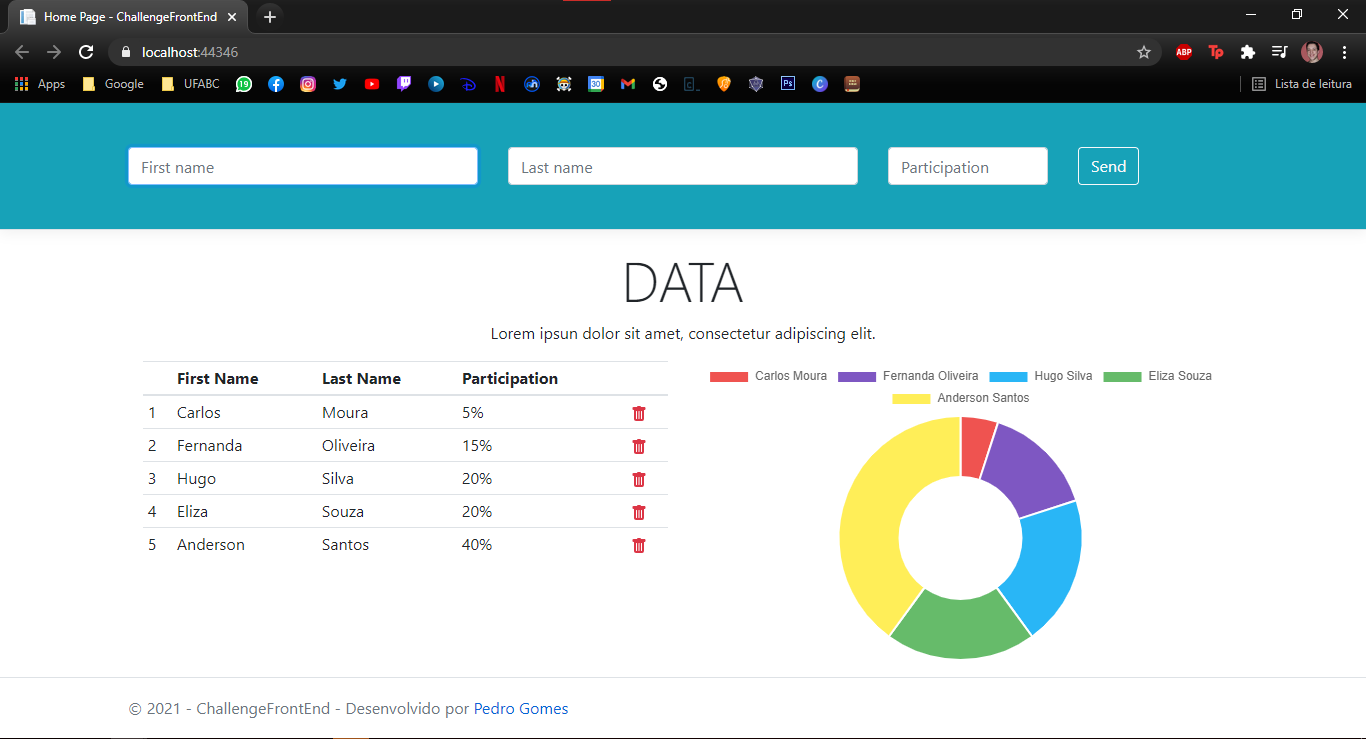Viewport: 1366px width, 739px height.
Task: Bookmark this page with the star icon
Action: point(1144,52)
